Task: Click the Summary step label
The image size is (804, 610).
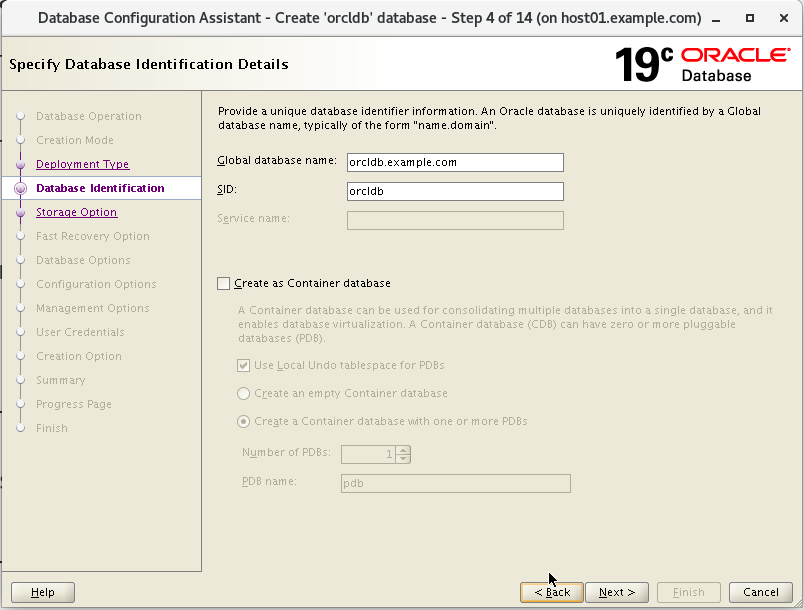Action: [61, 380]
